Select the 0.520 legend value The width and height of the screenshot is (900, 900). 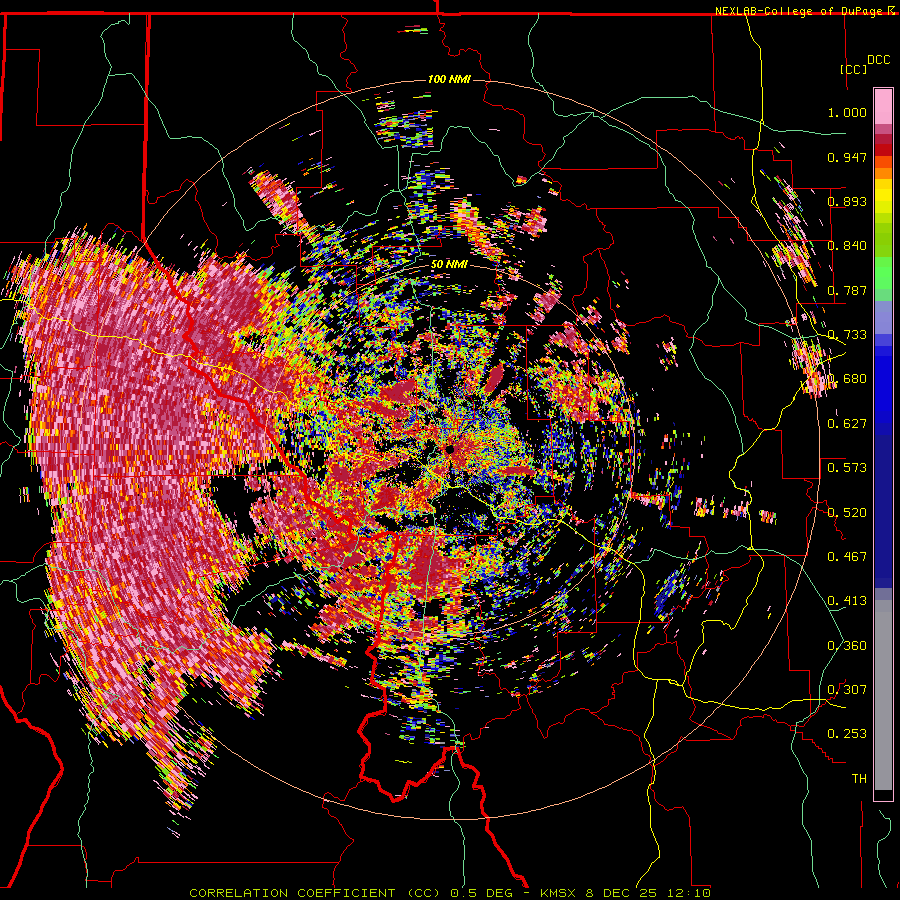pos(847,512)
